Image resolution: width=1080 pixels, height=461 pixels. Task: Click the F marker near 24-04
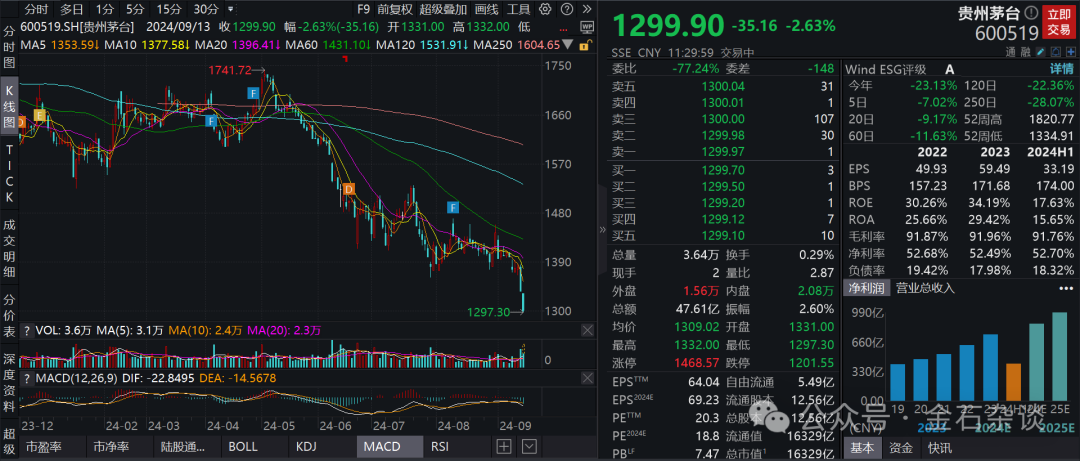[x=211, y=121]
